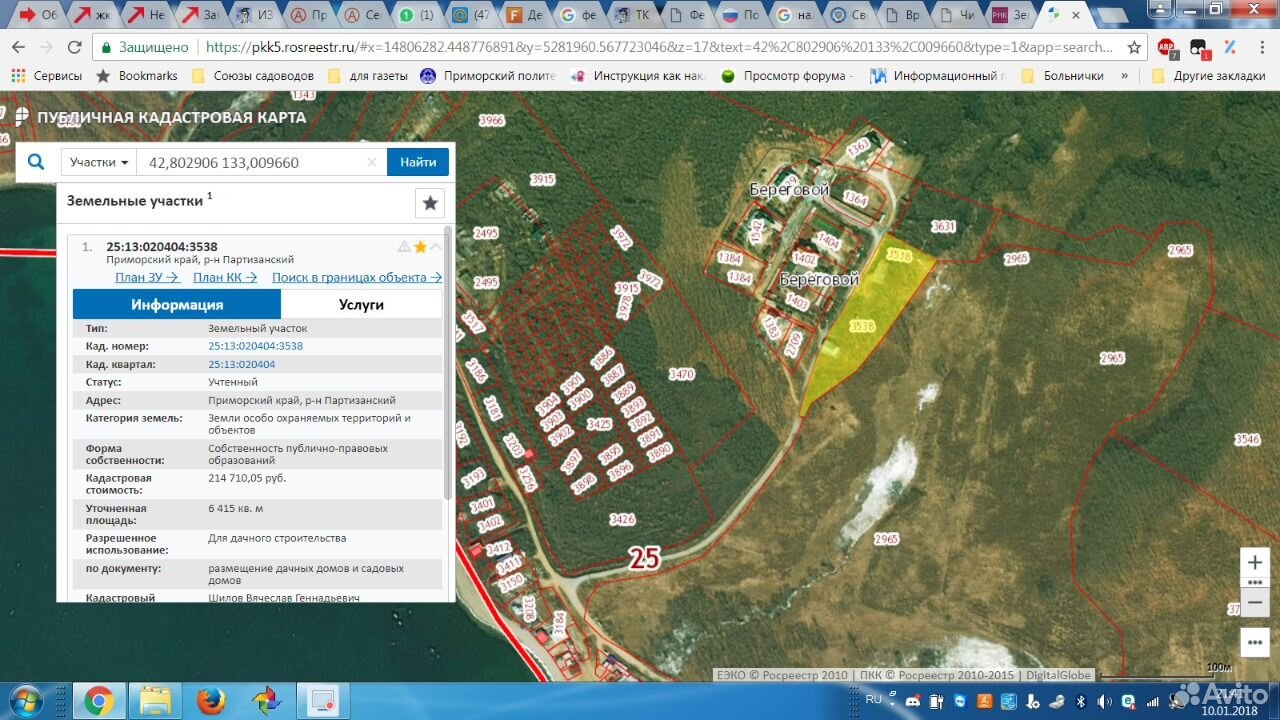Click the Защищено secure padlock indicator
This screenshot has height=720, width=1280.
click(145, 47)
